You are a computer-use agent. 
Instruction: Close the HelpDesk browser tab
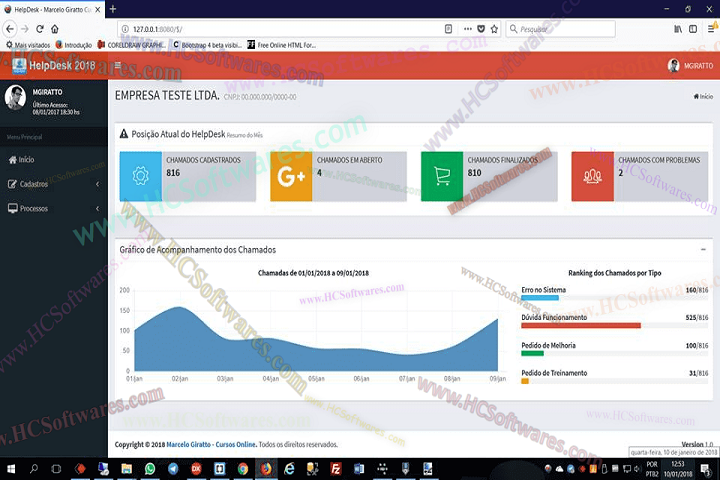pos(98,9)
